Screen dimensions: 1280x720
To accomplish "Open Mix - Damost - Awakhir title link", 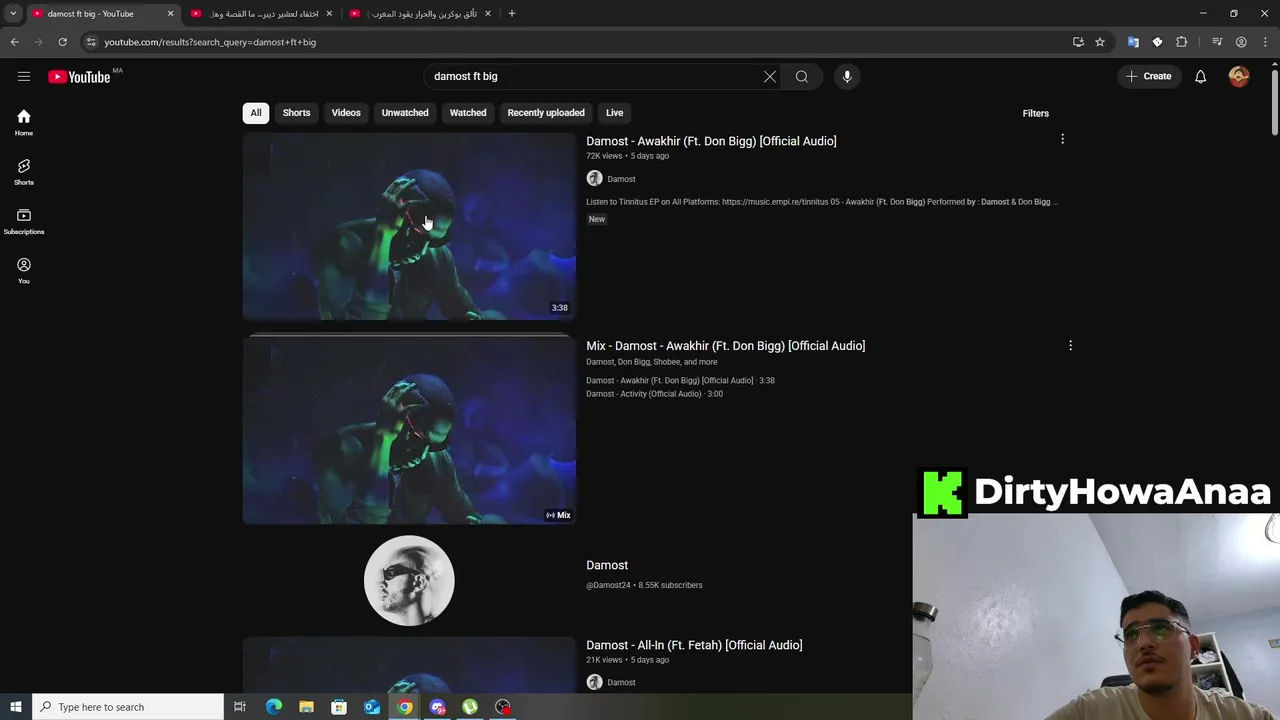I will click(726, 346).
